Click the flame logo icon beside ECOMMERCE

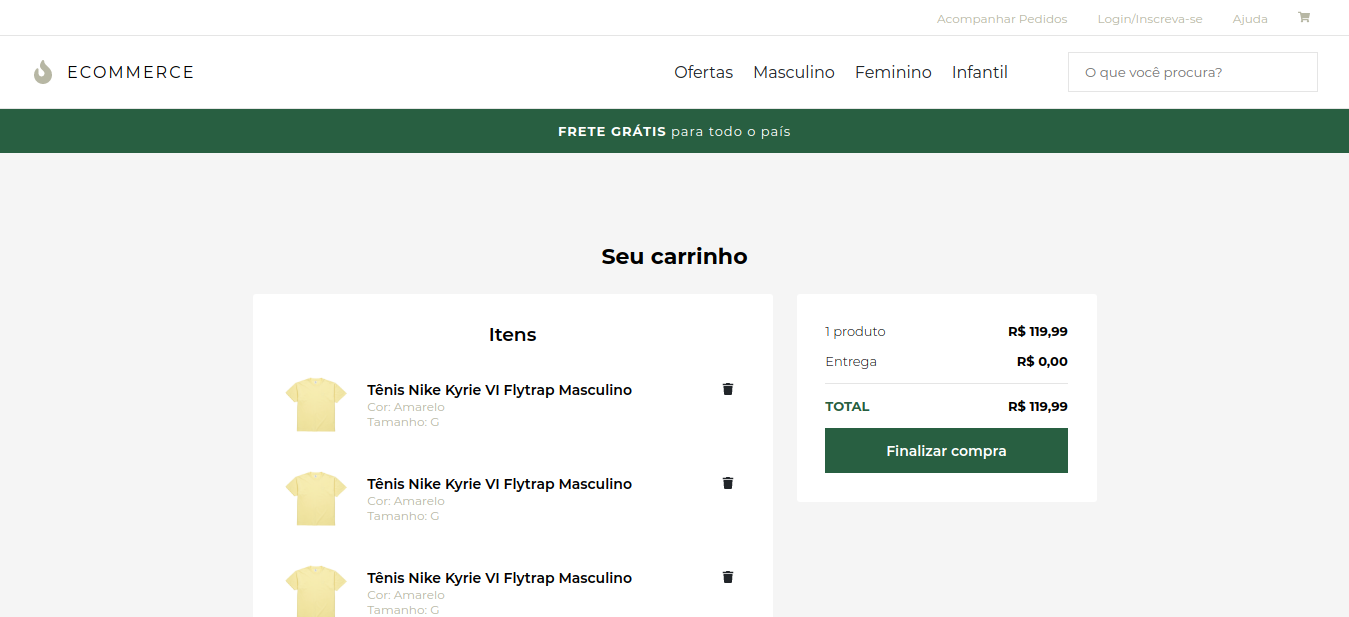[42, 72]
